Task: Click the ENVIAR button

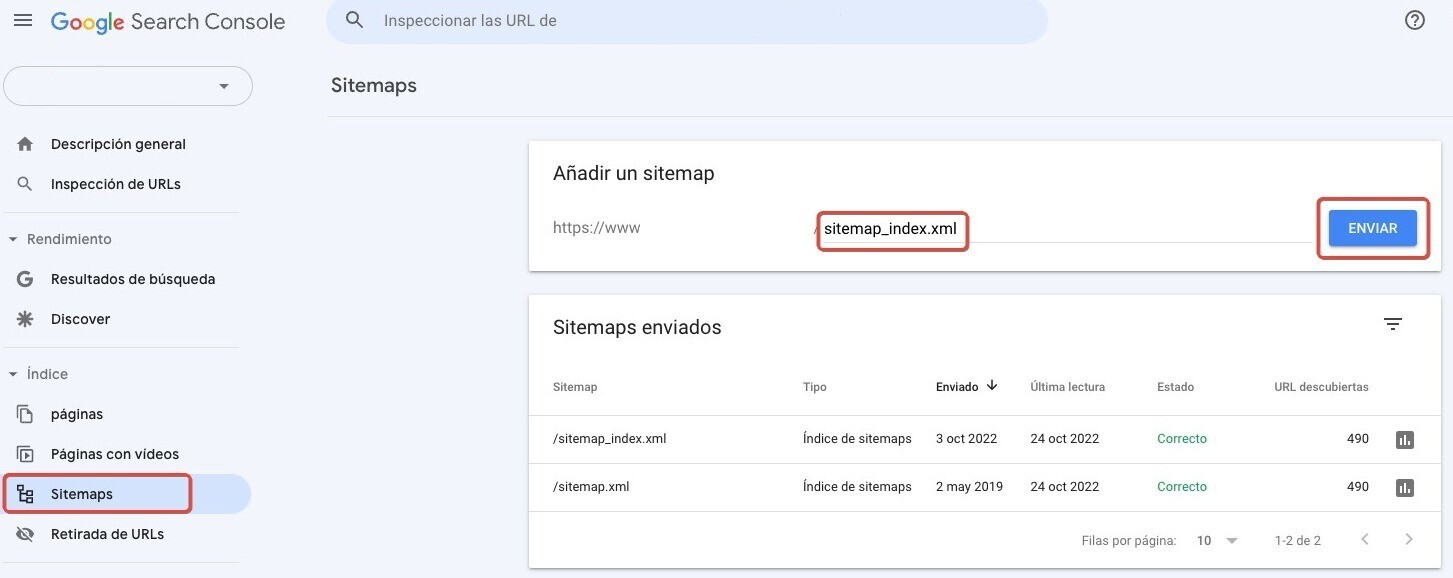Action: 1373,228
